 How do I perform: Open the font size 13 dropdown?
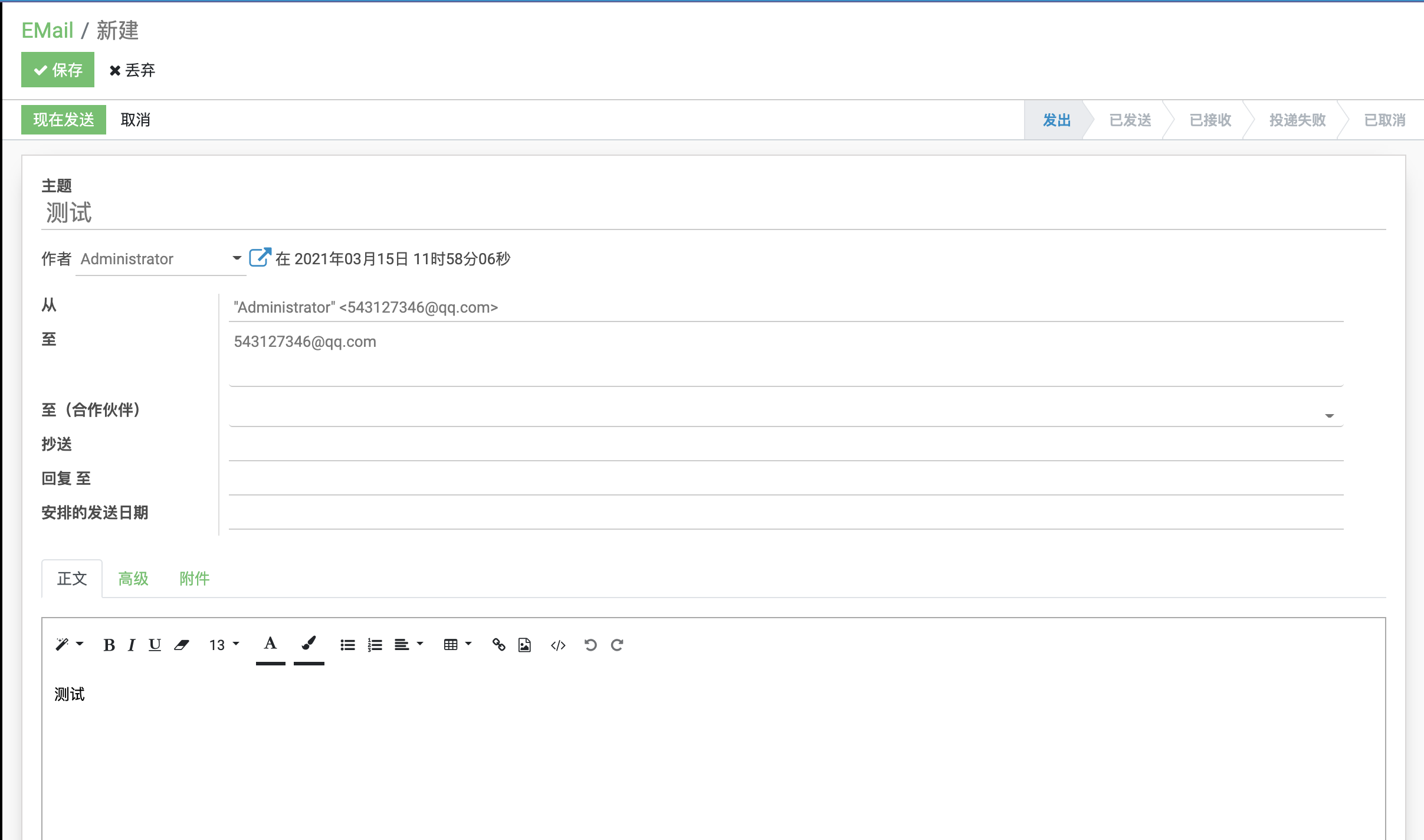224,645
